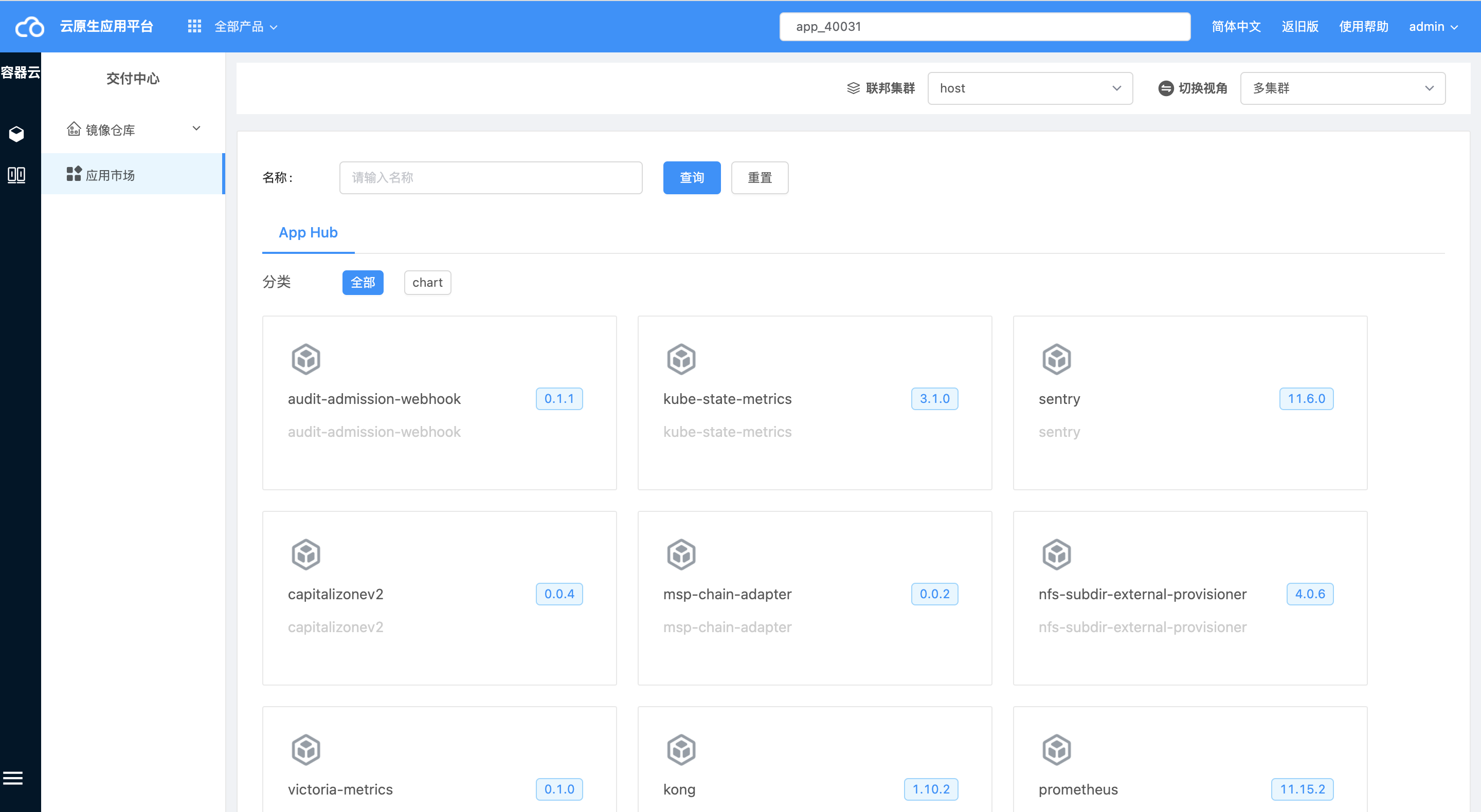The image size is (1481, 812).
Task: Click version tag 11.6.0
Action: point(1306,399)
